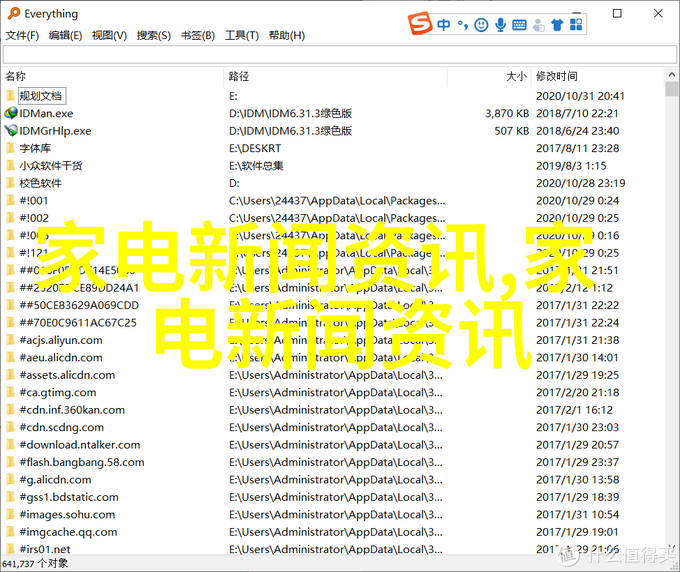The height and width of the screenshot is (572, 680).
Task: Open the 书签(B) menu
Action: click(x=198, y=36)
